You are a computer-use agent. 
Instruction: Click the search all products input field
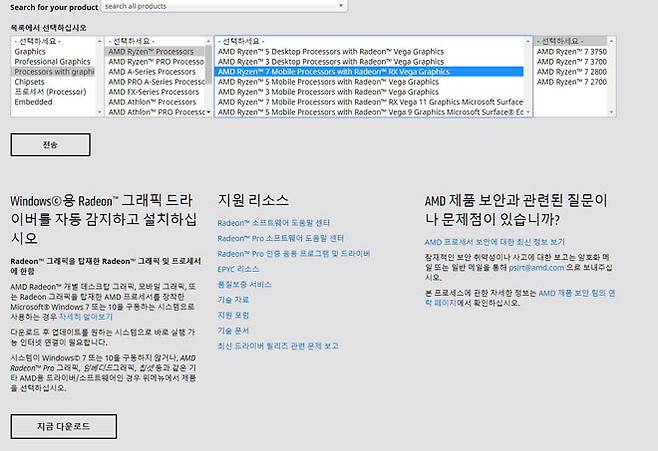pos(200,6)
